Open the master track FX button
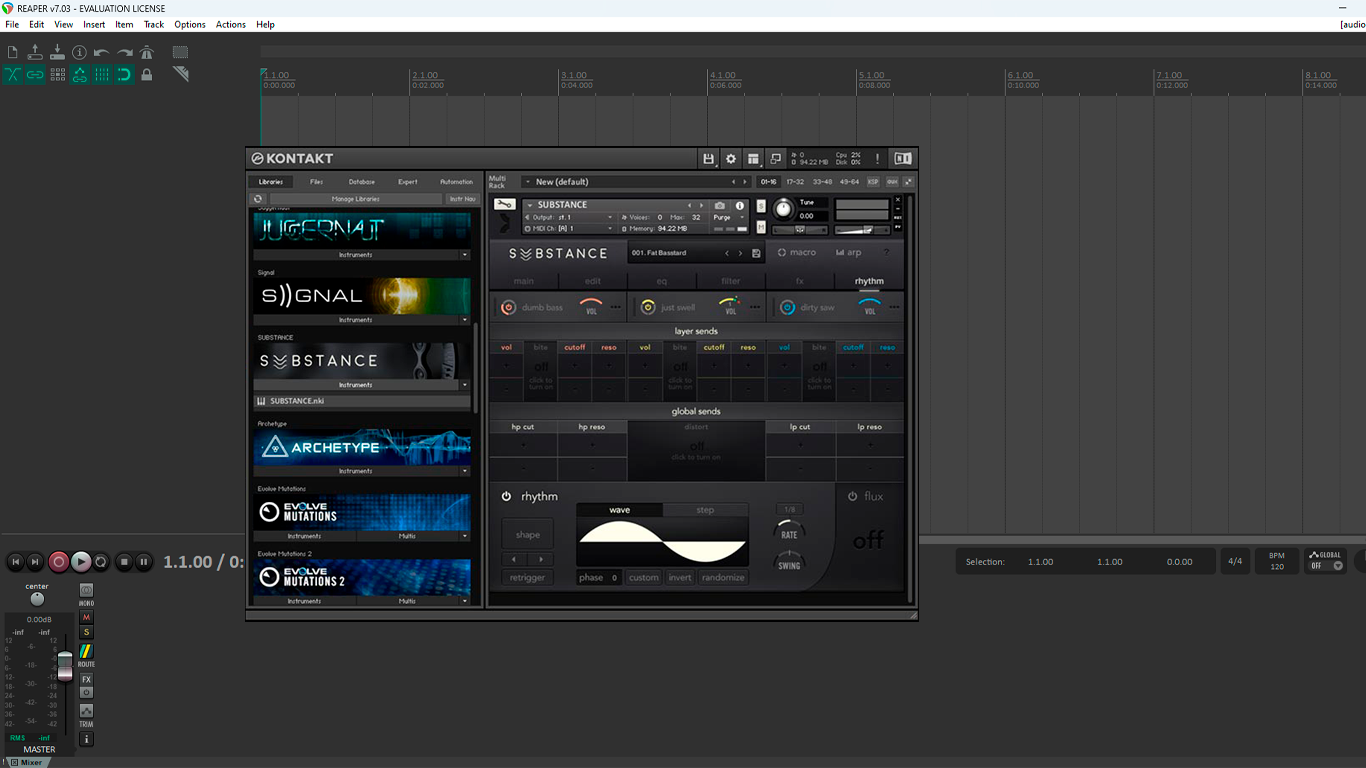1366x768 pixels. pos(86,680)
